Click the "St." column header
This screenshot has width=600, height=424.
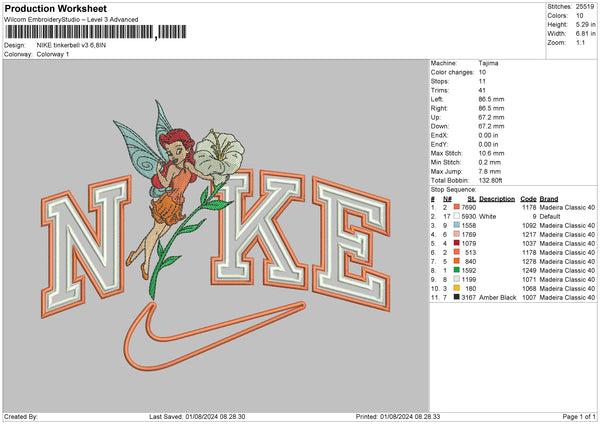[471, 199]
